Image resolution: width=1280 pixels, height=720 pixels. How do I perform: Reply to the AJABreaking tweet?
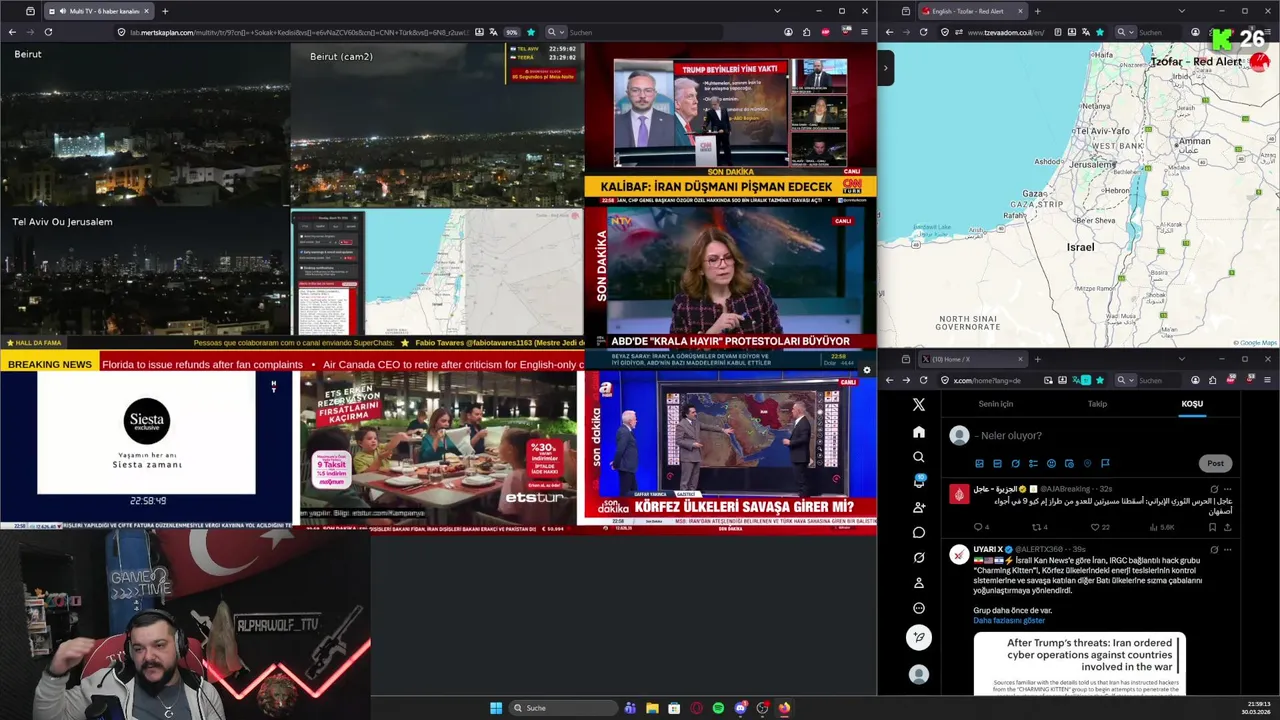pos(978,527)
